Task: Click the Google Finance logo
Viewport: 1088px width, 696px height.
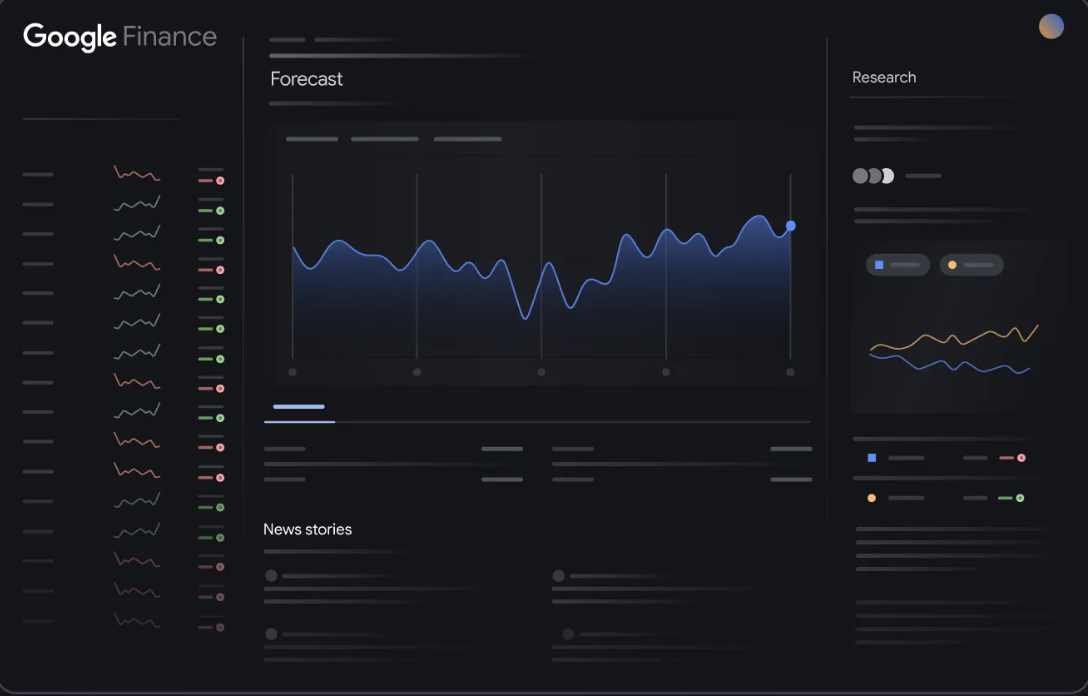Action: pos(119,36)
